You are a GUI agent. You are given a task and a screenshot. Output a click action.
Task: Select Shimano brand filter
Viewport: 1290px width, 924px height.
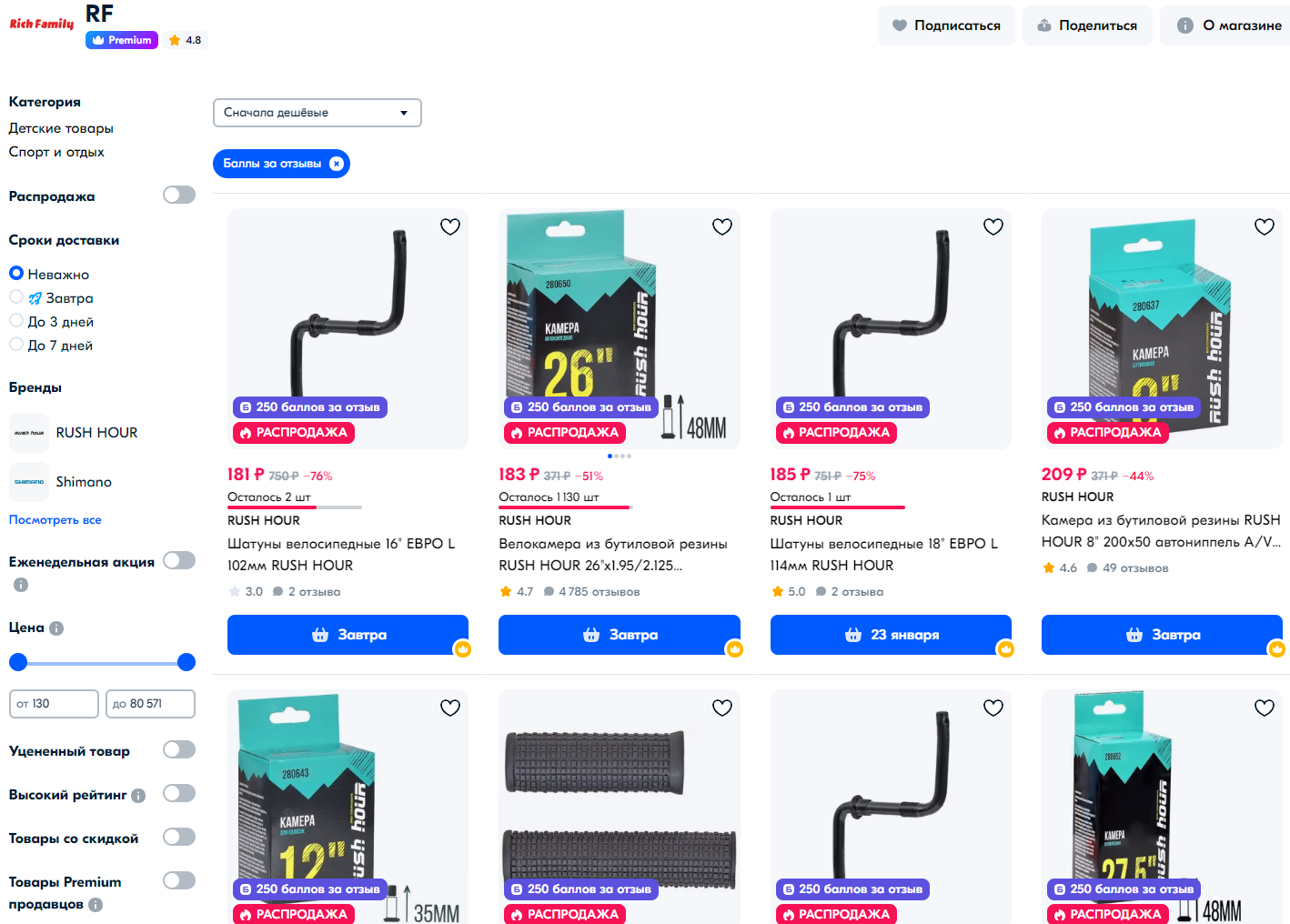pyautogui.click(x=84, y=482)
